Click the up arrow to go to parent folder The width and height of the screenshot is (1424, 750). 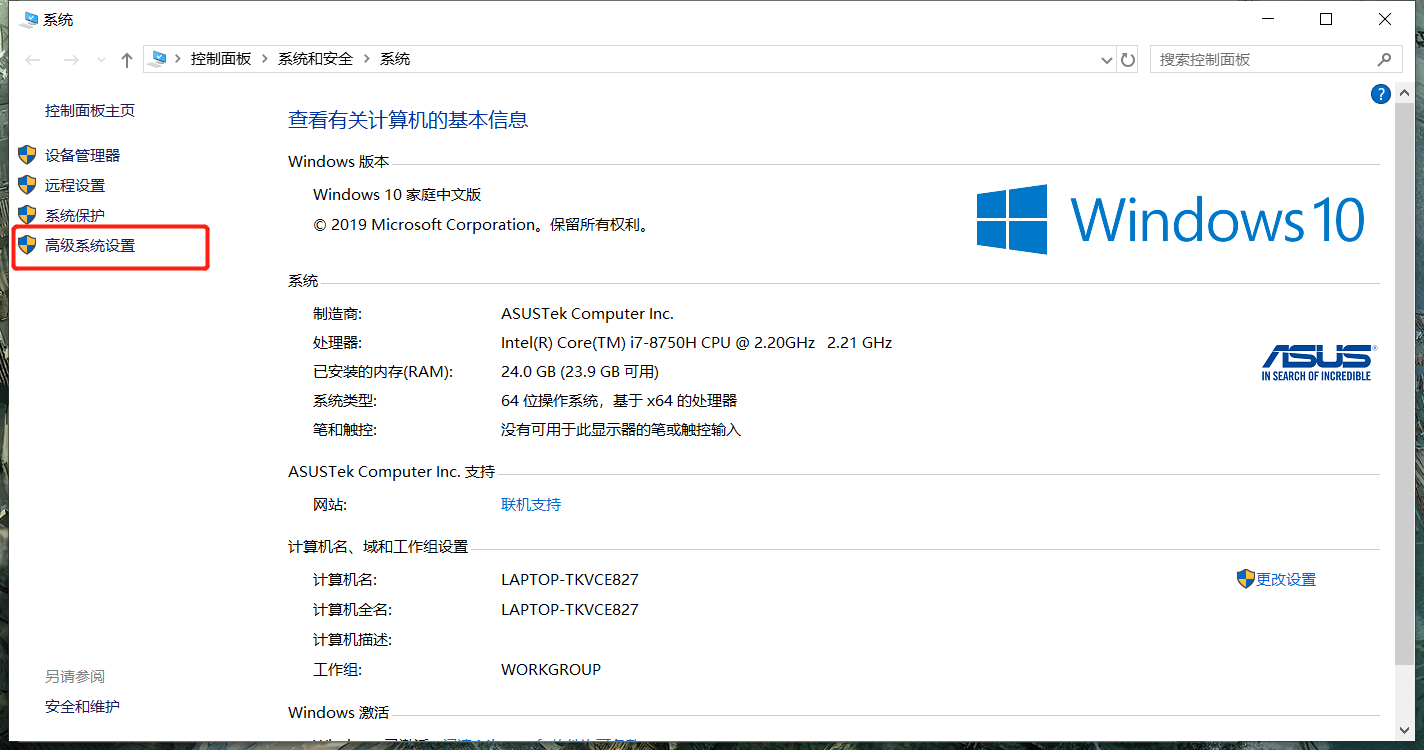(x=126, y=59)
